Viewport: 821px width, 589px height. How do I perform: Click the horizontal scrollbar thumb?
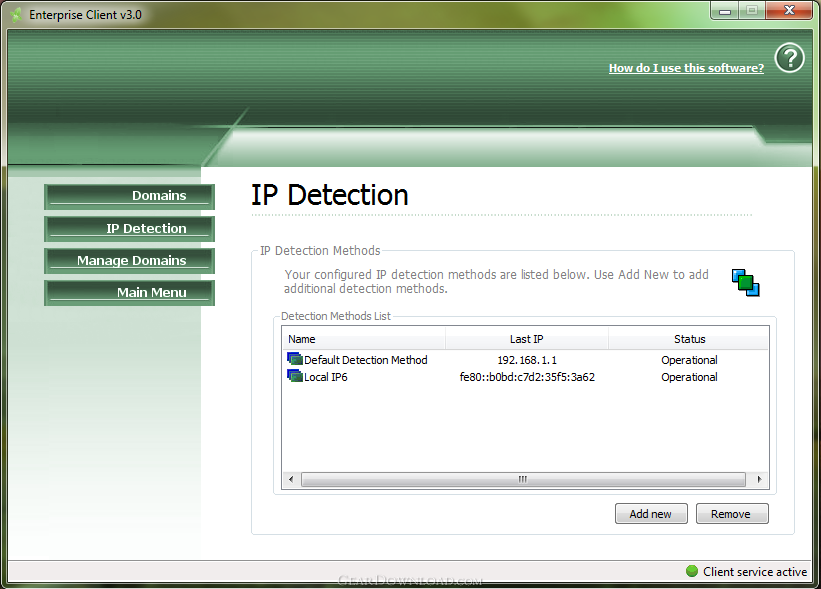pyautogui.click(x=522, y=480)
